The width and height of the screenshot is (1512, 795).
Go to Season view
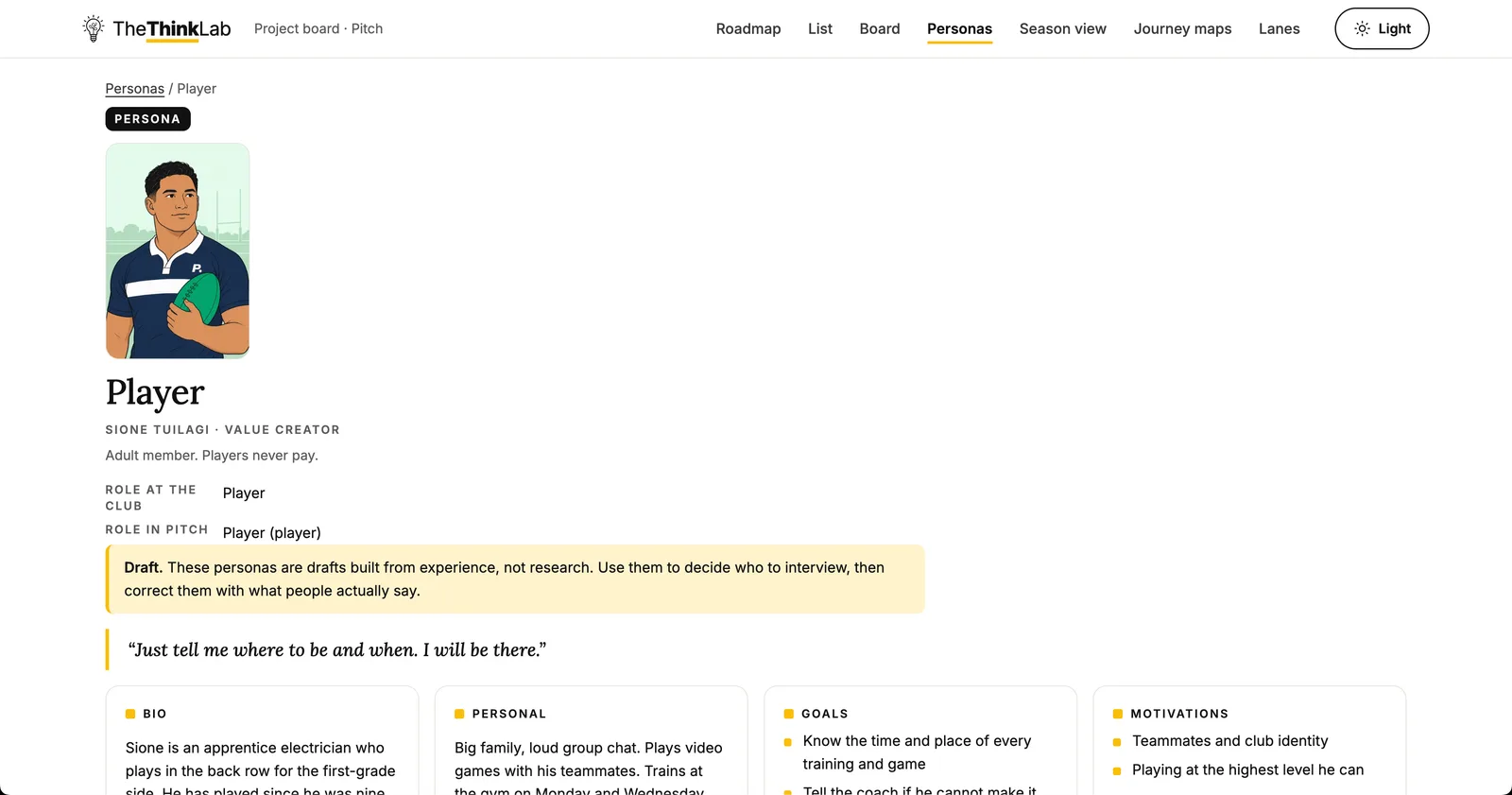1063,28
